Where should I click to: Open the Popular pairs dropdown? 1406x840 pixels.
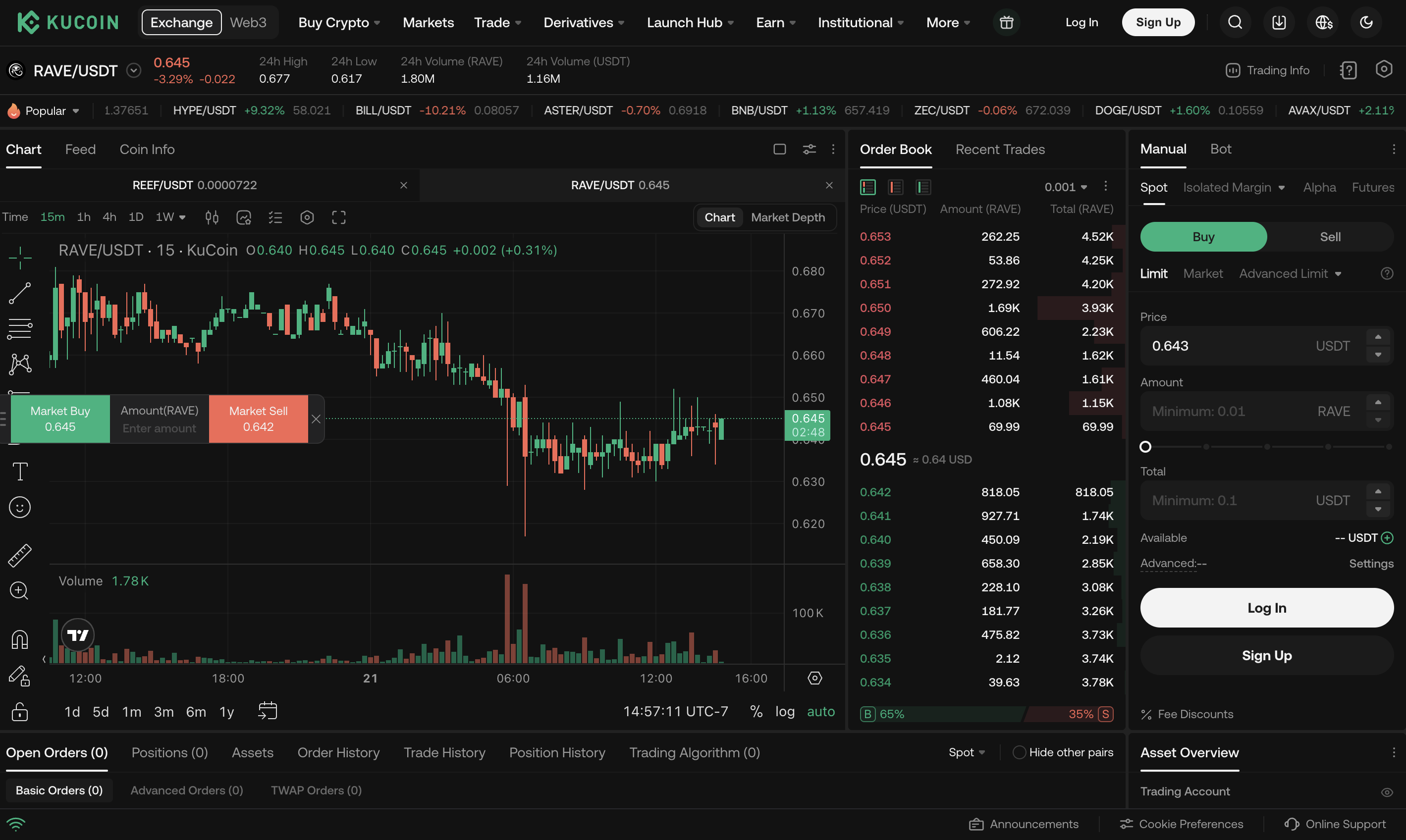pyautogui.click(x=44, y=110)
